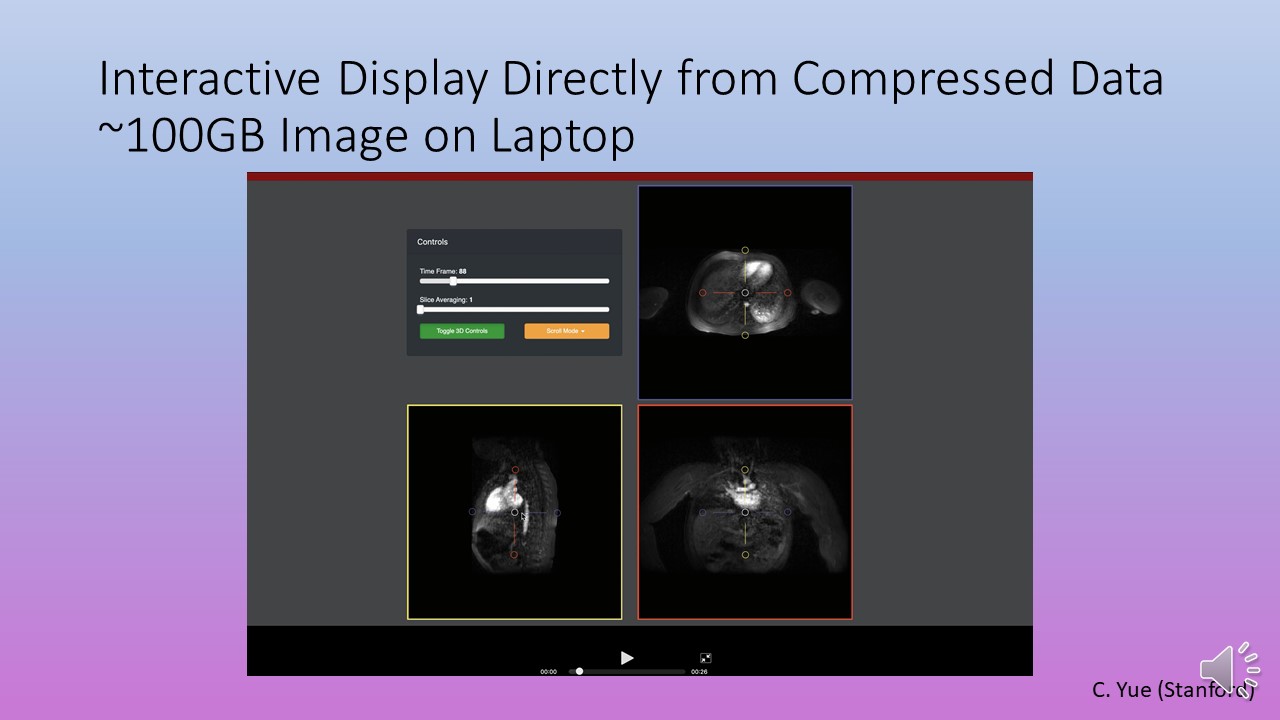Play the embedded video
Viewport: 1280px width, 720px height.
(627, 657)
